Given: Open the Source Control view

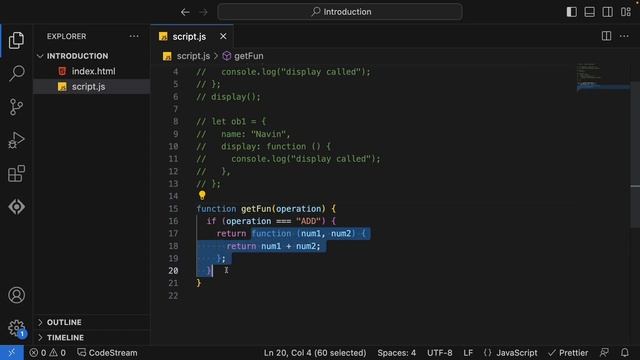Looking at the screenshot, I should click(16, 107).
